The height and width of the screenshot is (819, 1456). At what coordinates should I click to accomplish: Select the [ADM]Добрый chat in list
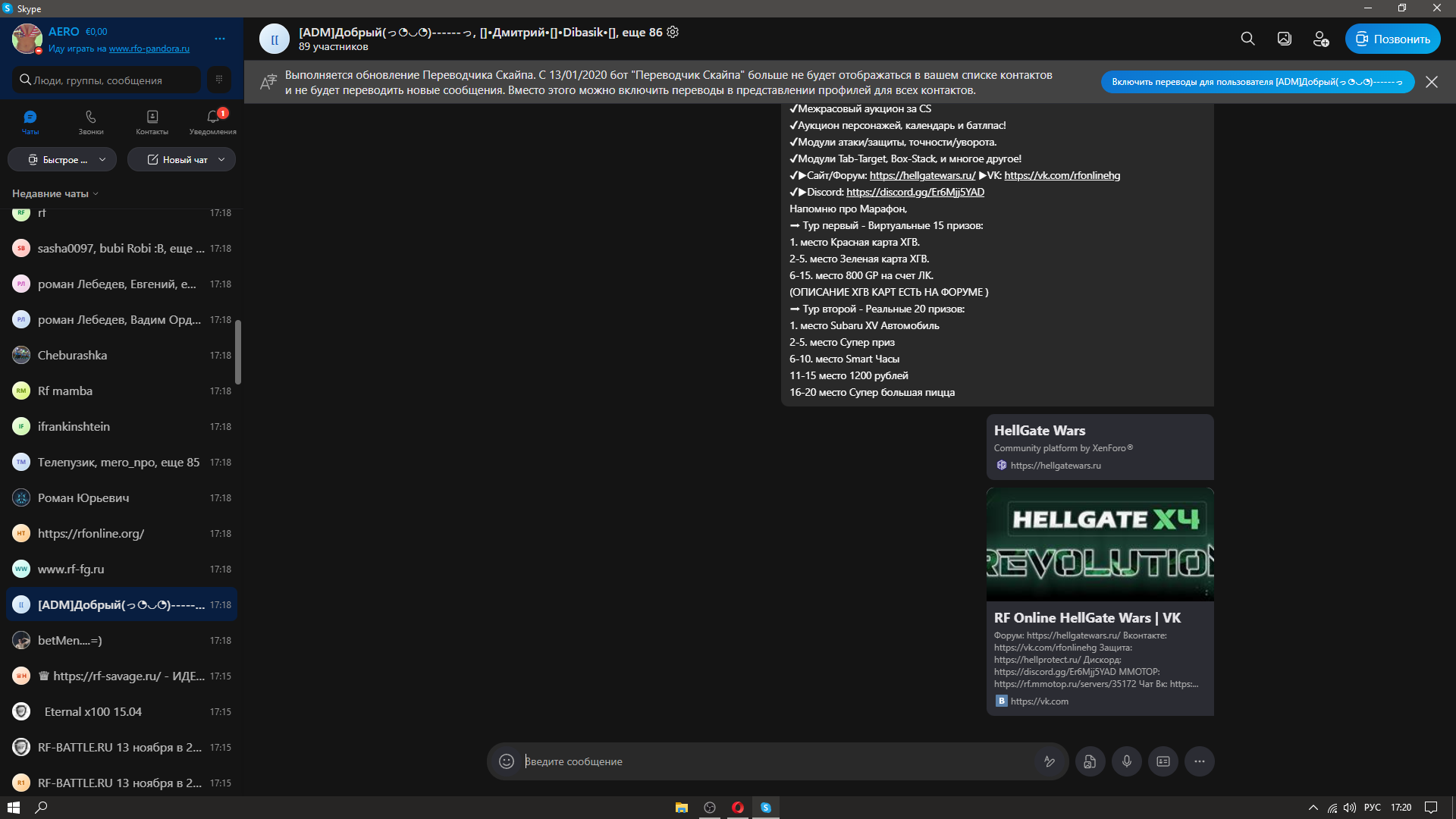point(121,604)
